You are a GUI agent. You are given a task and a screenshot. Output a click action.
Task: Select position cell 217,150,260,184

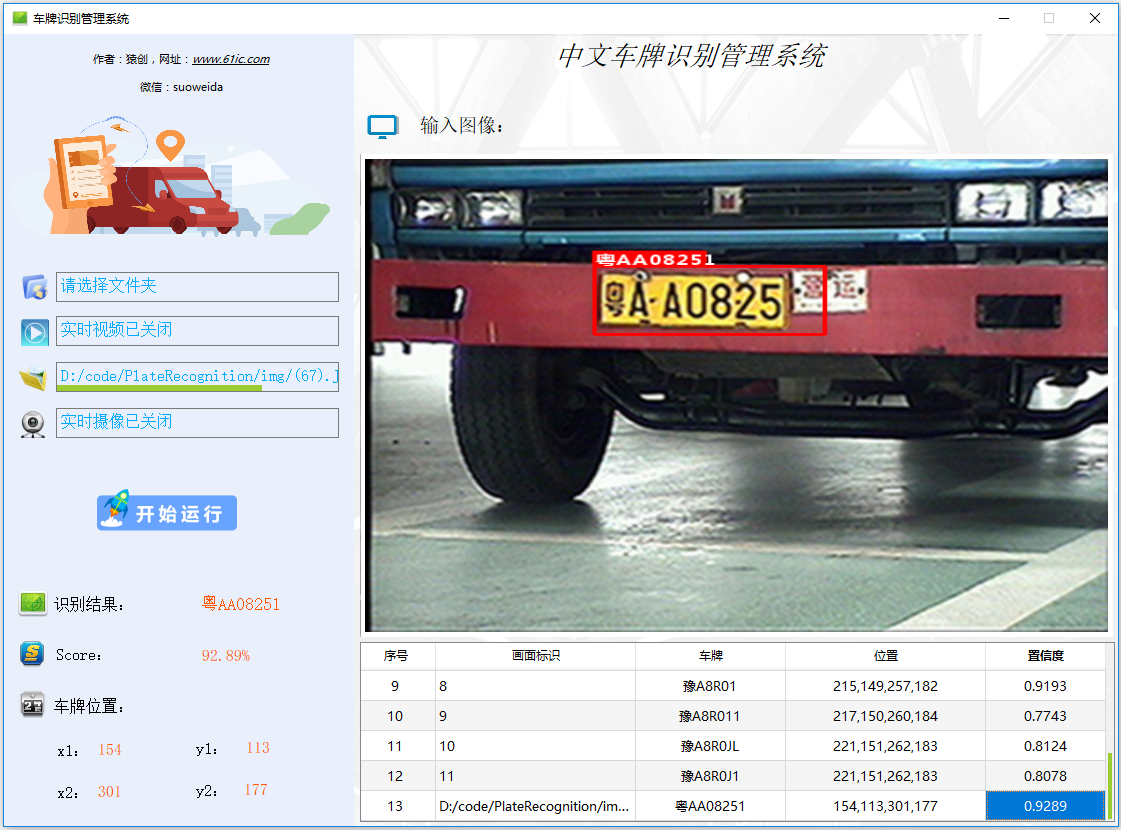[886, 716]
